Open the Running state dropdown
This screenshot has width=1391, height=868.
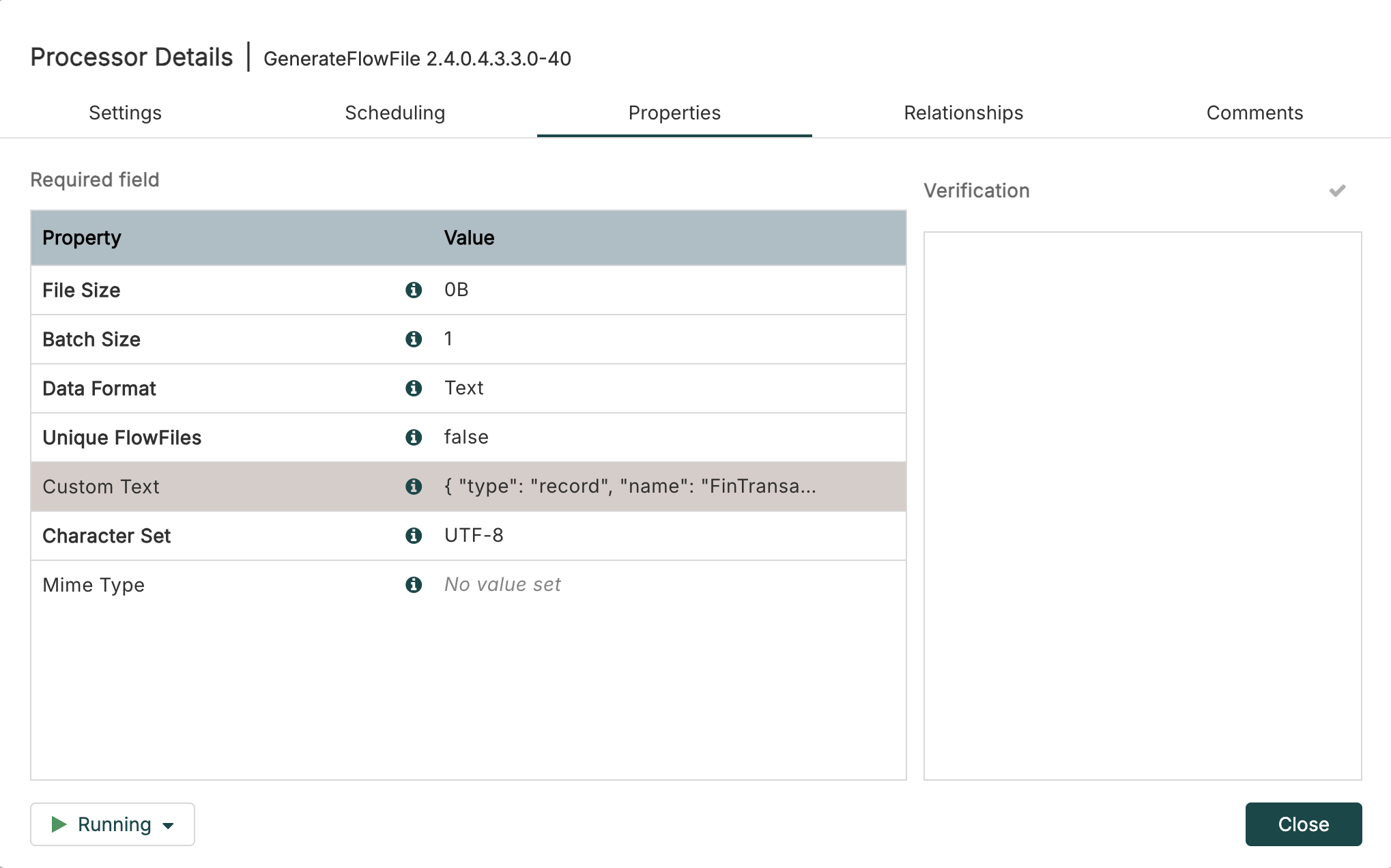pos(169,826)
